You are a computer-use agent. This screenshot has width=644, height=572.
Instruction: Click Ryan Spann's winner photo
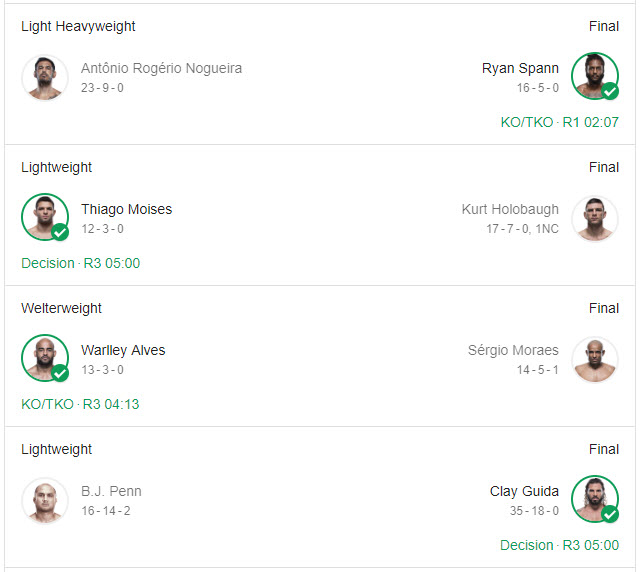595,77
